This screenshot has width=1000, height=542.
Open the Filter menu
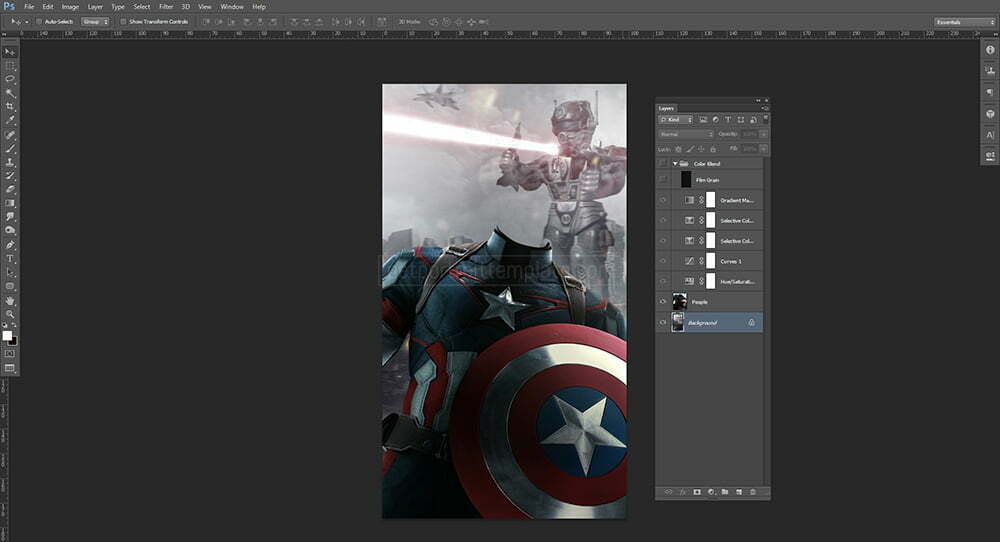point(166,6)
